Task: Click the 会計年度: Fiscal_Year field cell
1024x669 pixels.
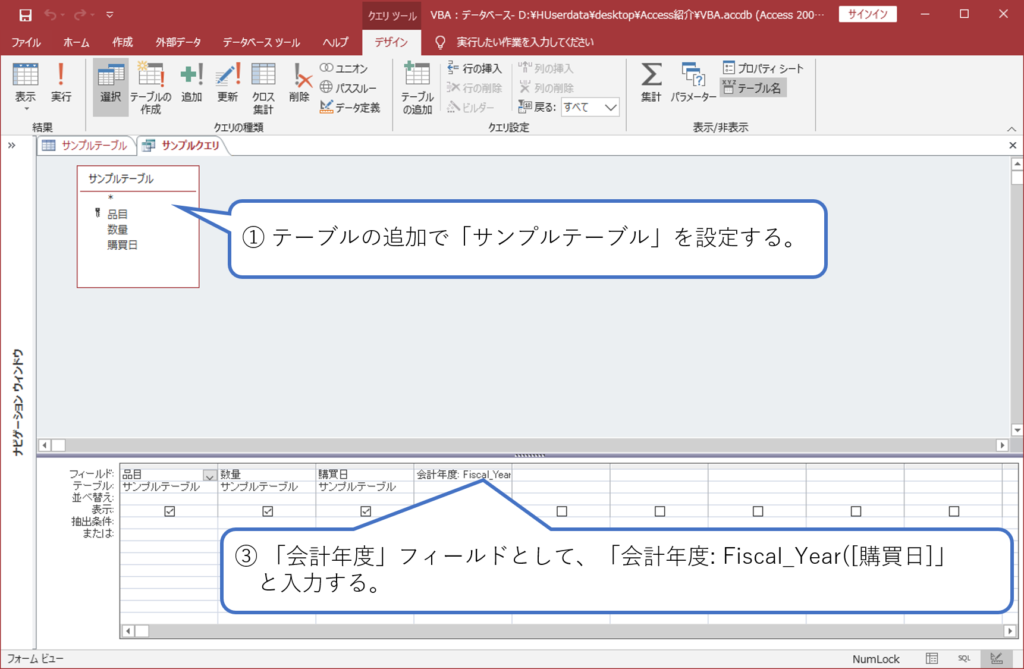Action: tap(463, 474)
